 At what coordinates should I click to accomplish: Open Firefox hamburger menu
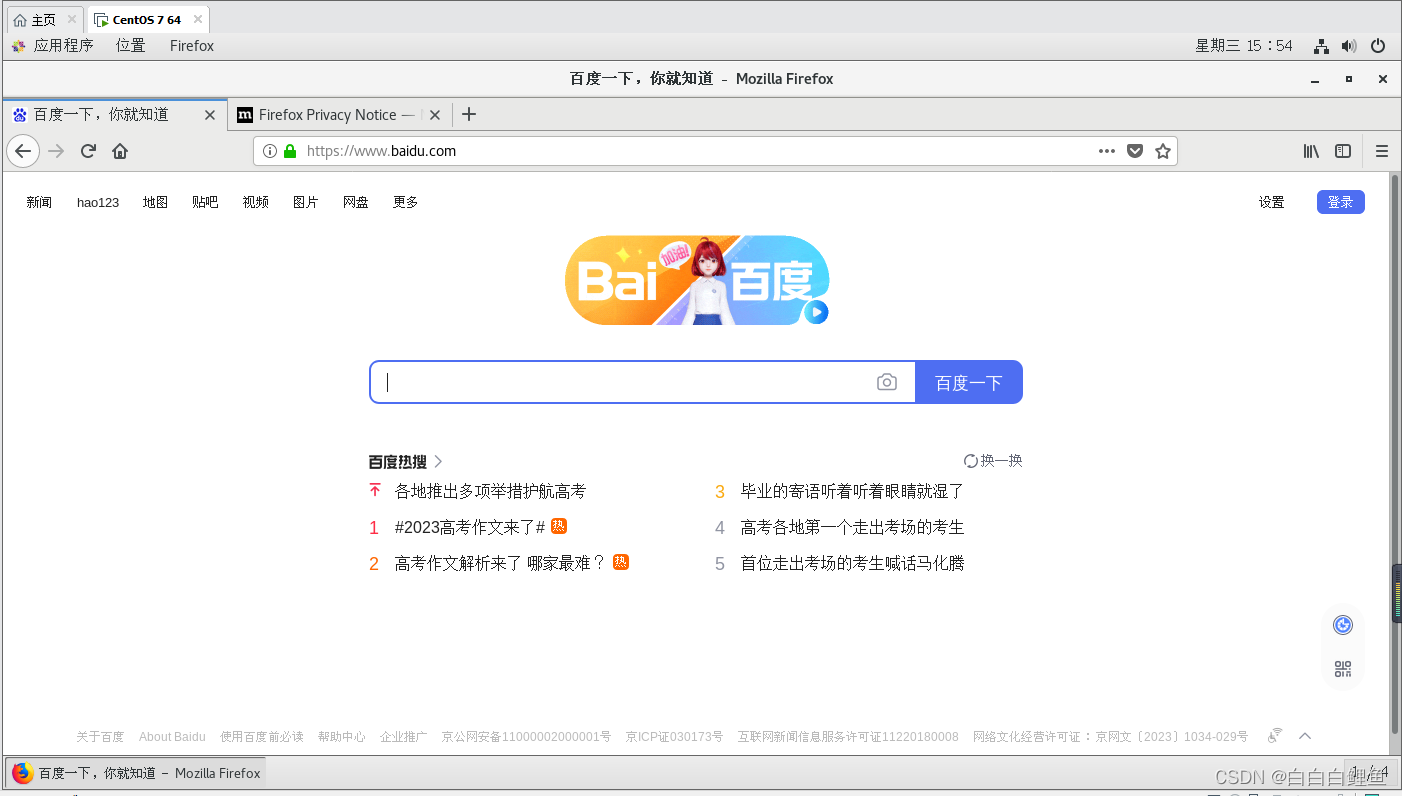point(1382,151)
